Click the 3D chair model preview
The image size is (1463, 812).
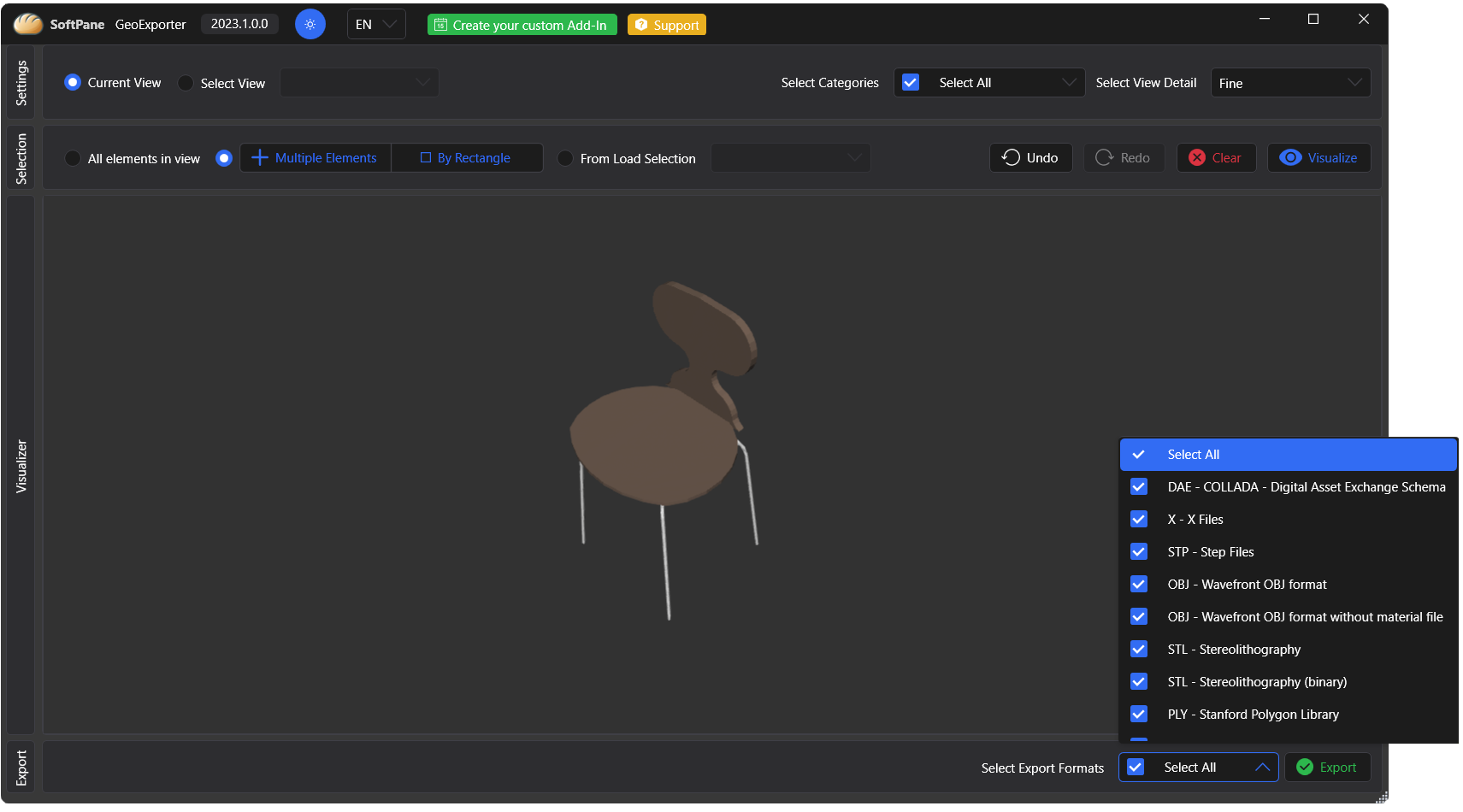[x=664, y=450]
